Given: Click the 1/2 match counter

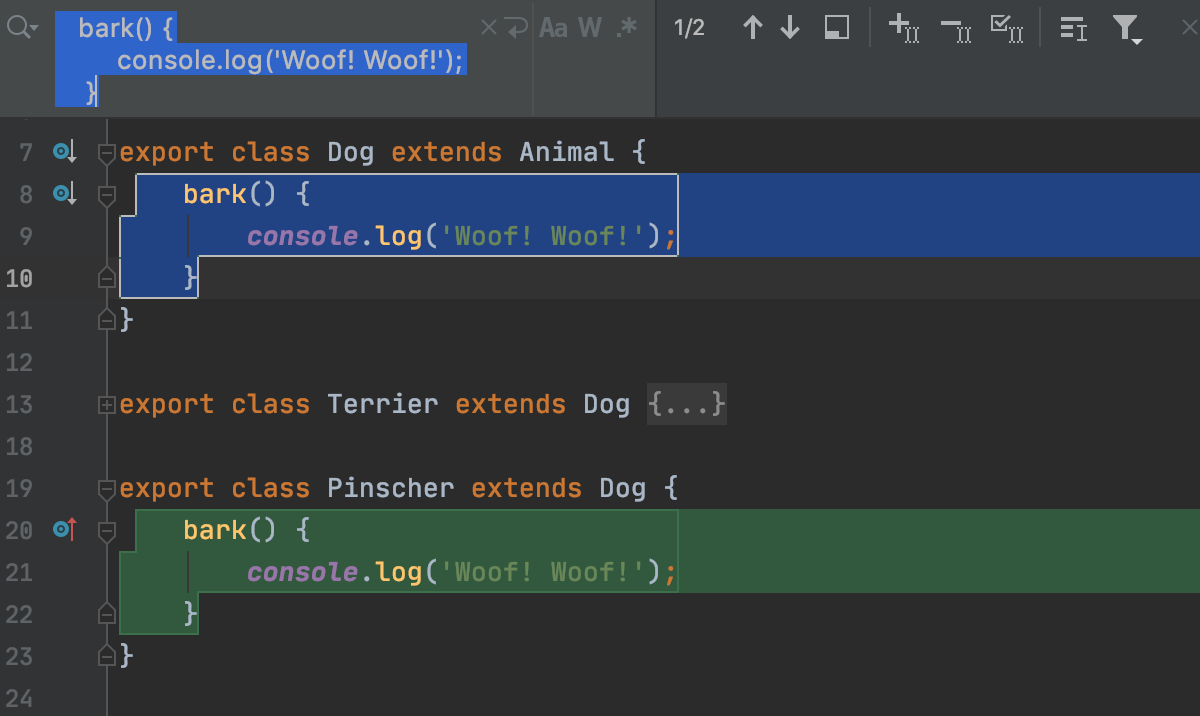Looking at the screenshot, I should click(690, 28).
